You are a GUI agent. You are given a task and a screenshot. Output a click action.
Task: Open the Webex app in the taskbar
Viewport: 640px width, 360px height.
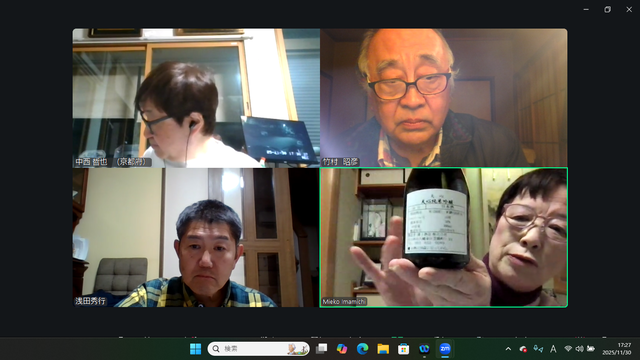pos(424,349)
